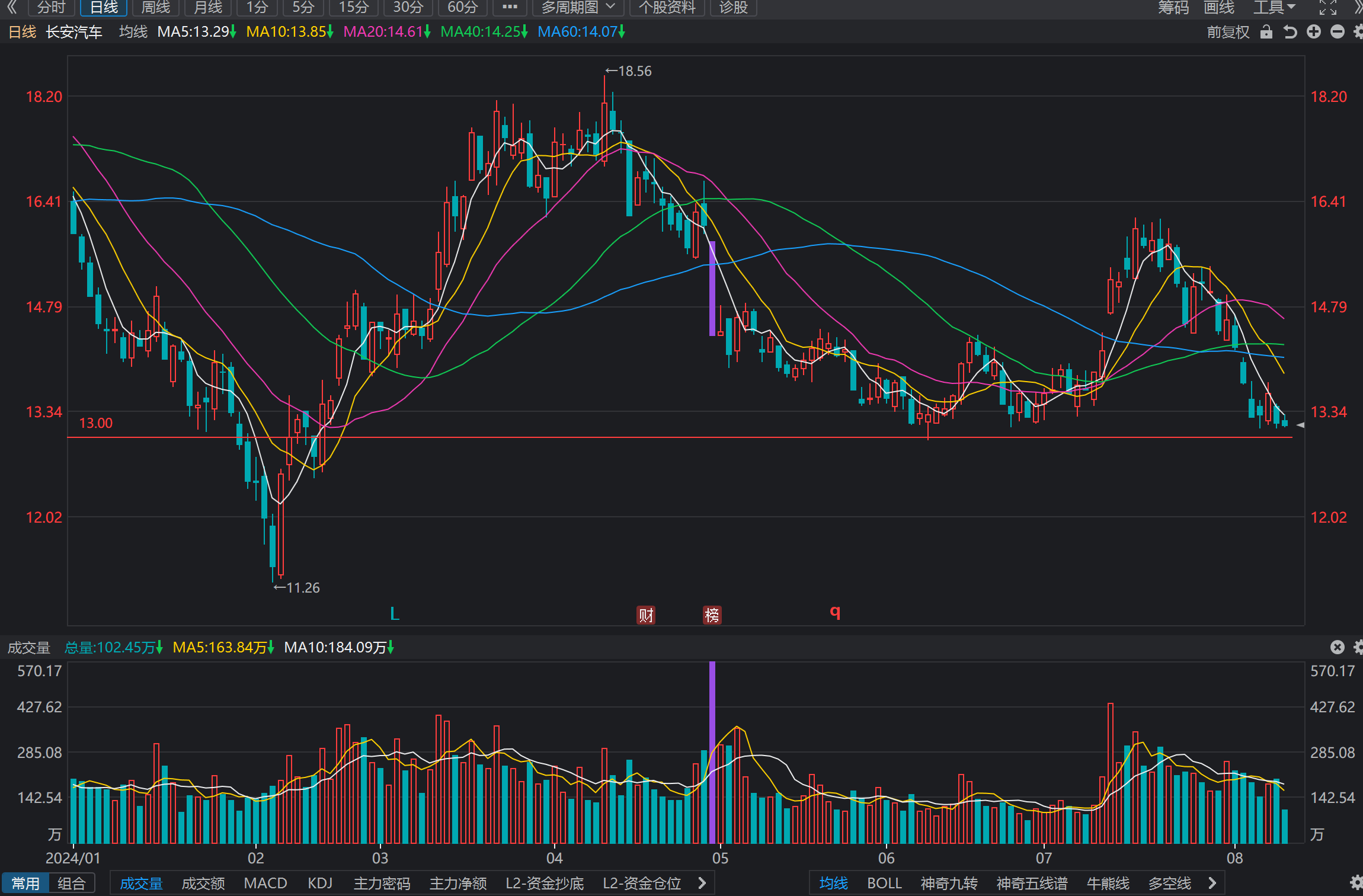This screenshot has height=896, width=1363.
Task: Collapse panel with left double-chevron icon
Action: (12, 7)
